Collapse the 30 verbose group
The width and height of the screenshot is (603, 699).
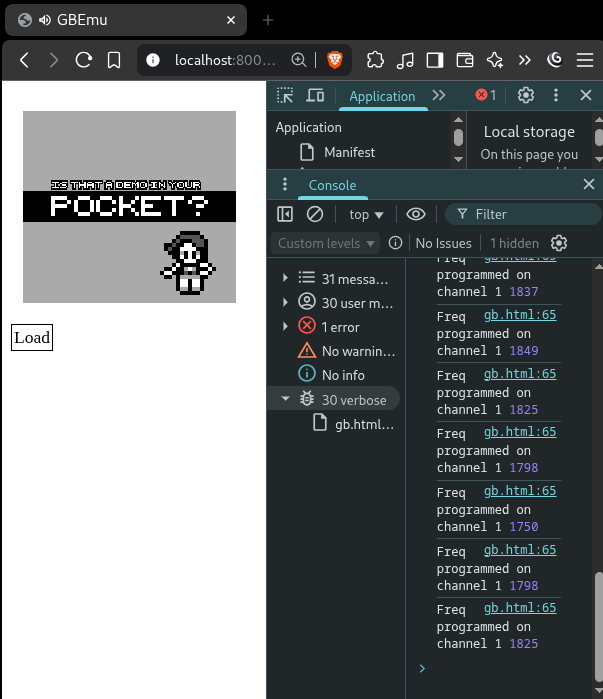pos(286,399)
